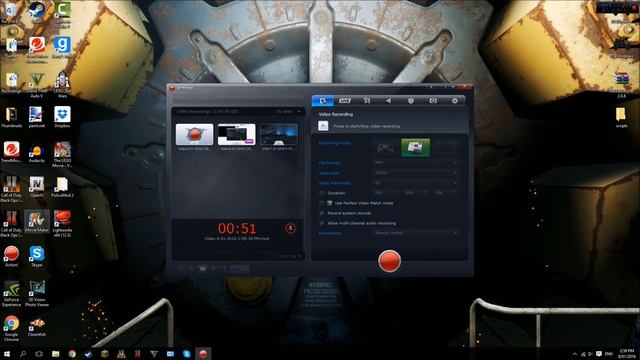Toggle Use Perfect Video Match mode checkbox

pos(322,203)
